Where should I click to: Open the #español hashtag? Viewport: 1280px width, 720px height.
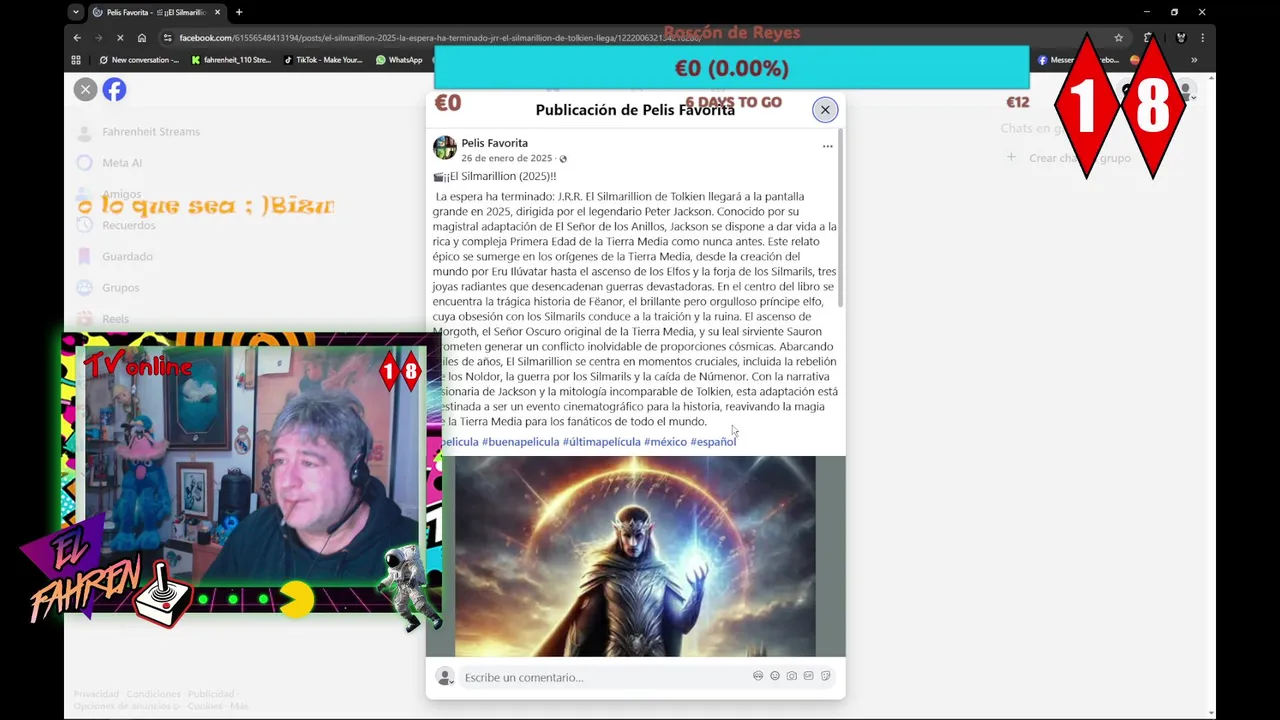point(713,441)
